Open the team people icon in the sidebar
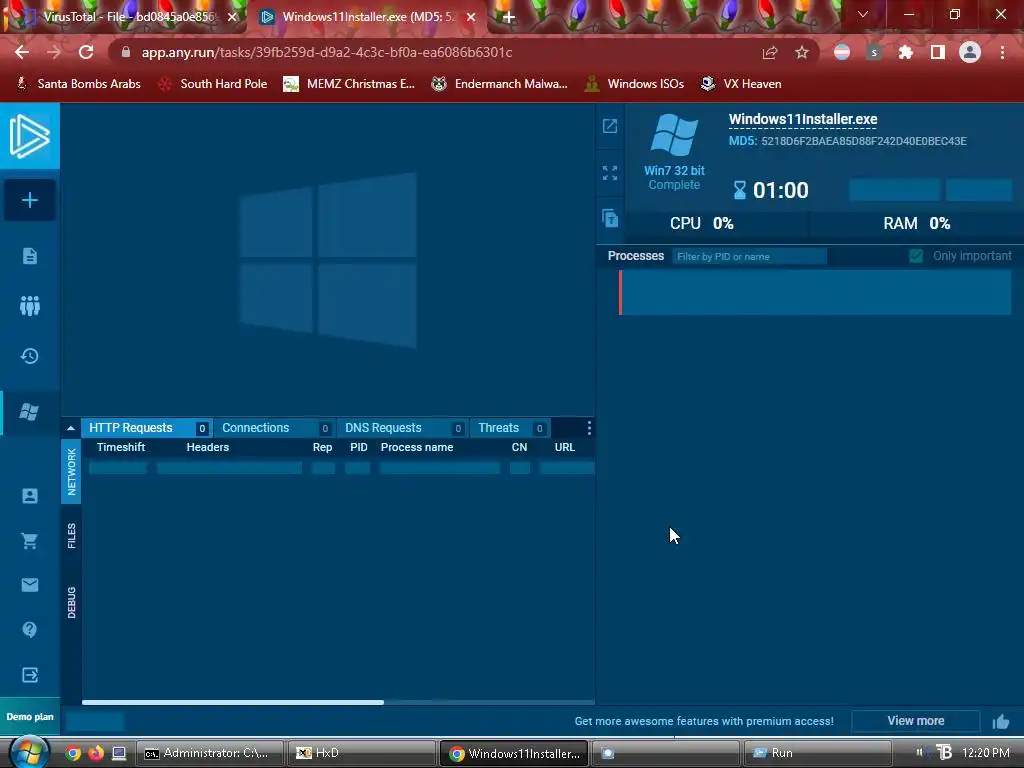Screen dimensions: 1024x768 [x=29, y=305]
